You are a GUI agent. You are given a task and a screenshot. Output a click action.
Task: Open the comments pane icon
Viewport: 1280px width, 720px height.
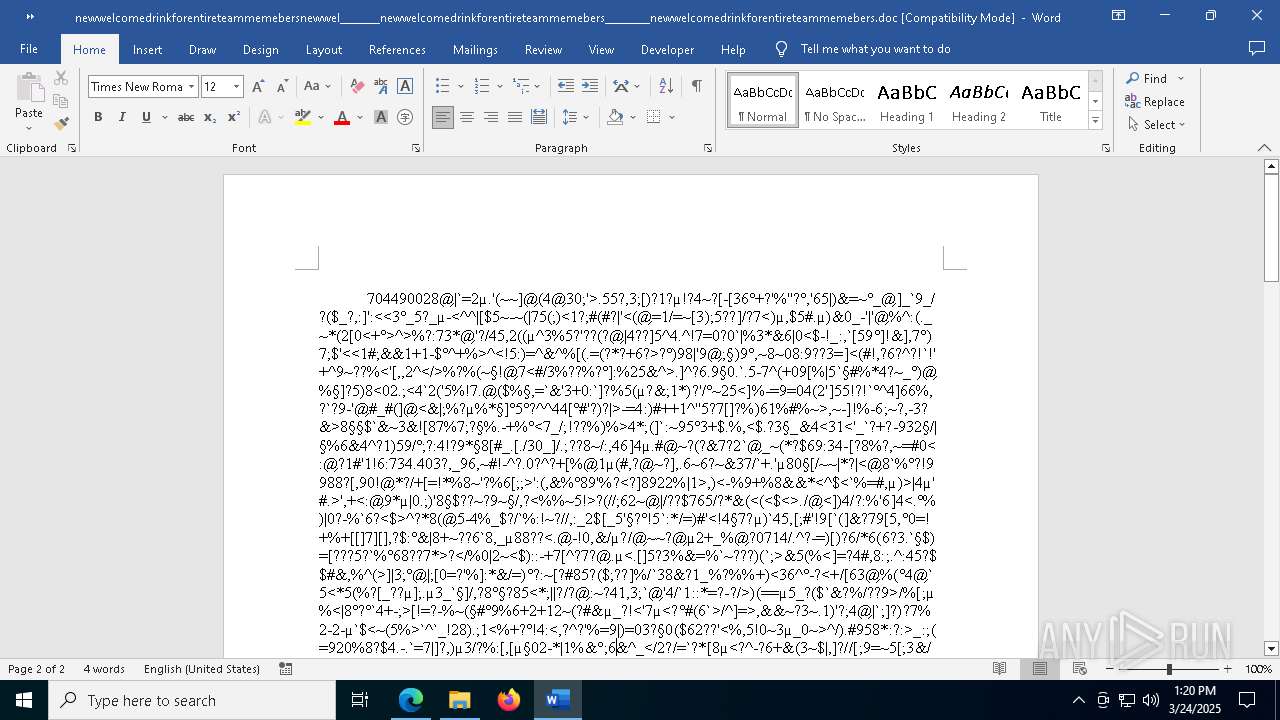click(1257, 48)
